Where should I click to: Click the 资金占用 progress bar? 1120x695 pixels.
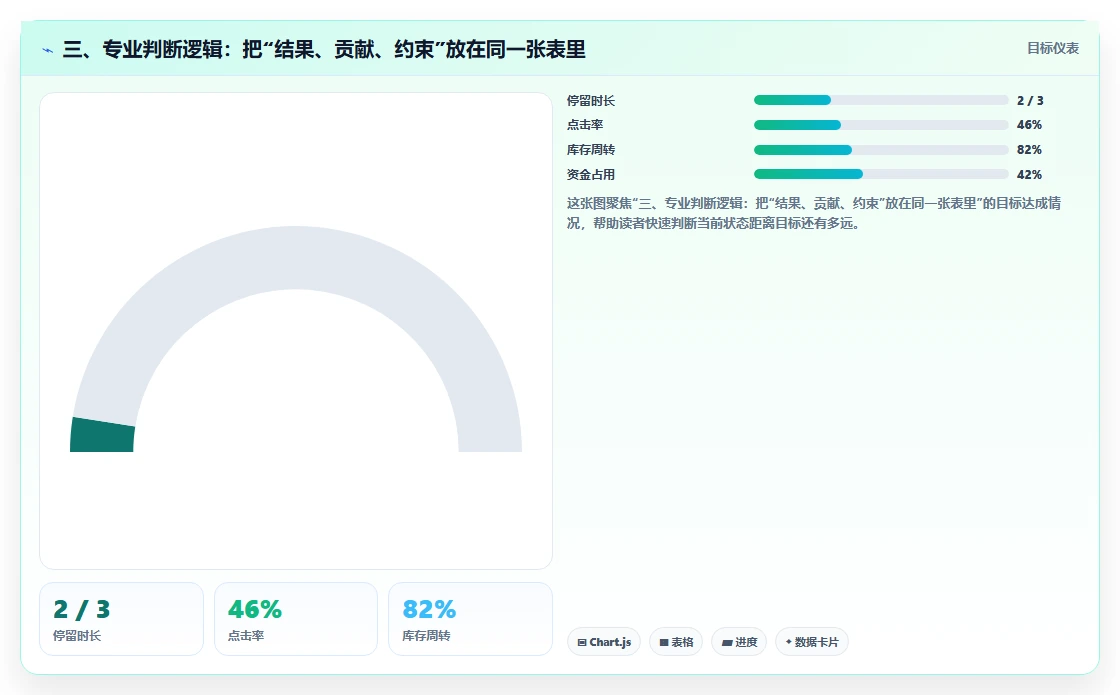(881, 174)
